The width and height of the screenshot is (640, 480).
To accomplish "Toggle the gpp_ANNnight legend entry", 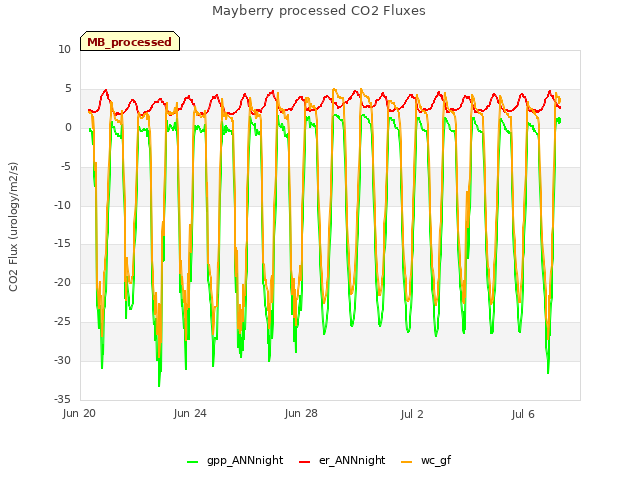I will pos(236,460).
